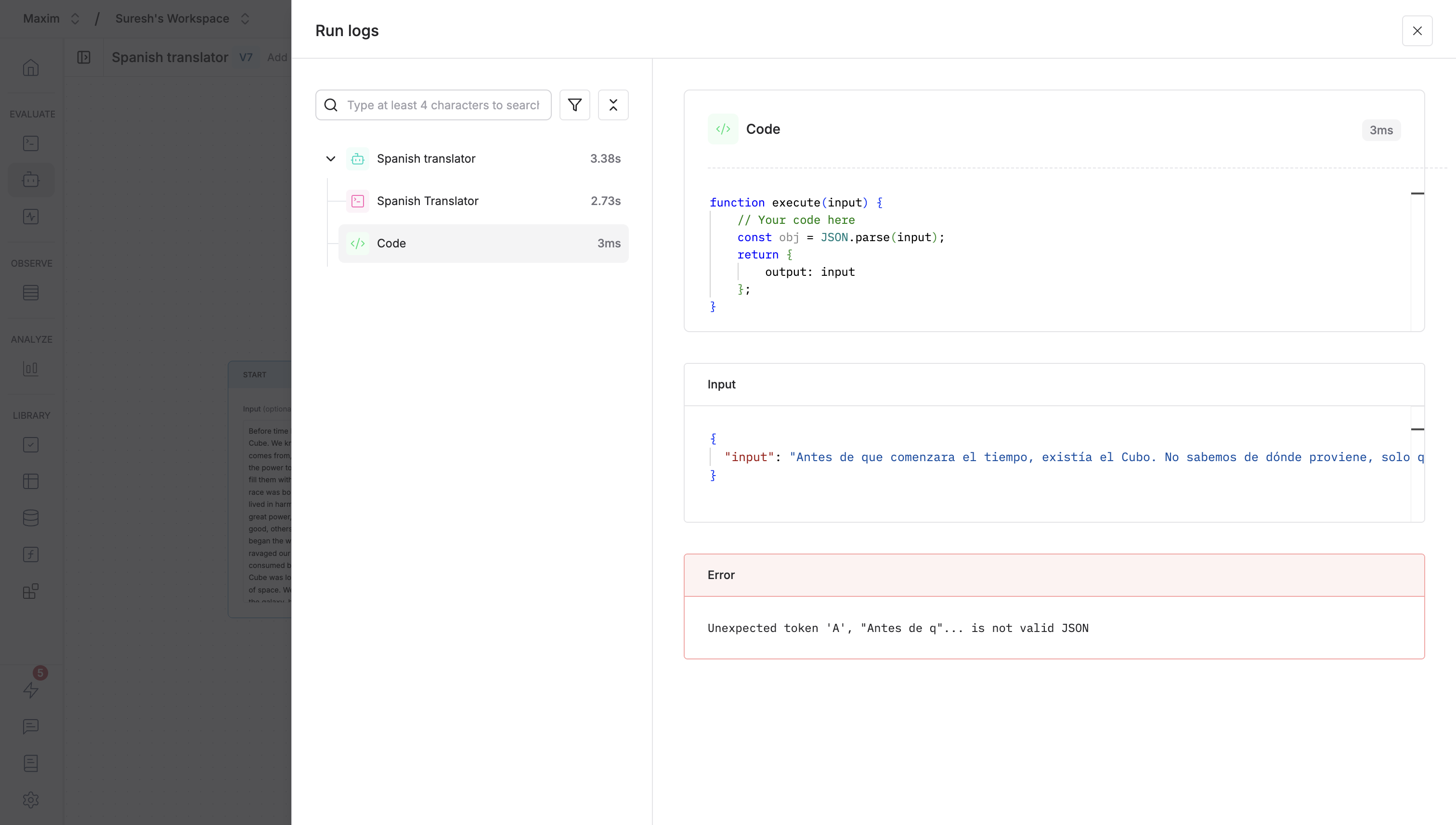Click the run logs search field
1456x825 pixels.
tap(442, 105)
